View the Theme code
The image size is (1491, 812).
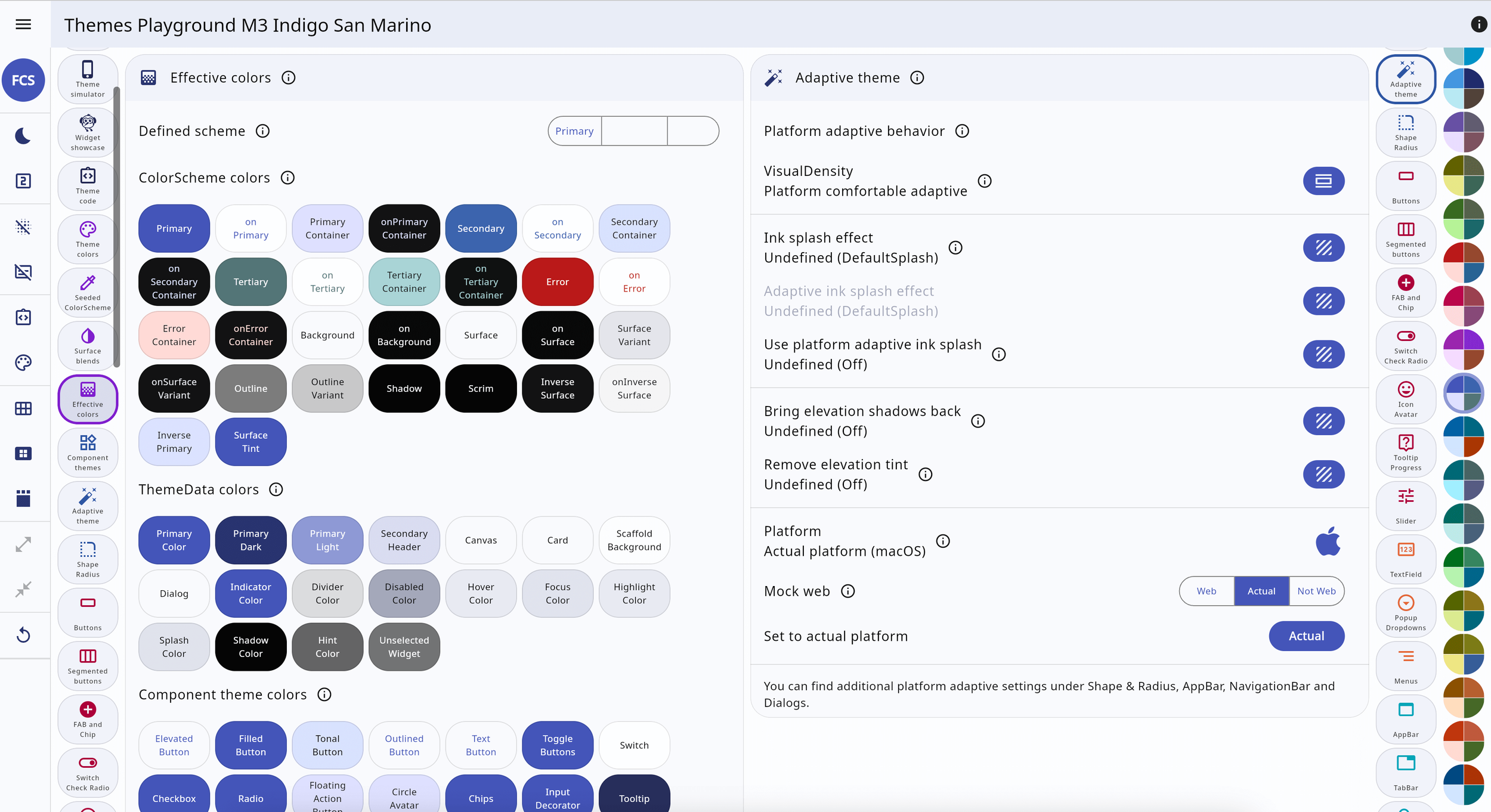coord(87,185)
